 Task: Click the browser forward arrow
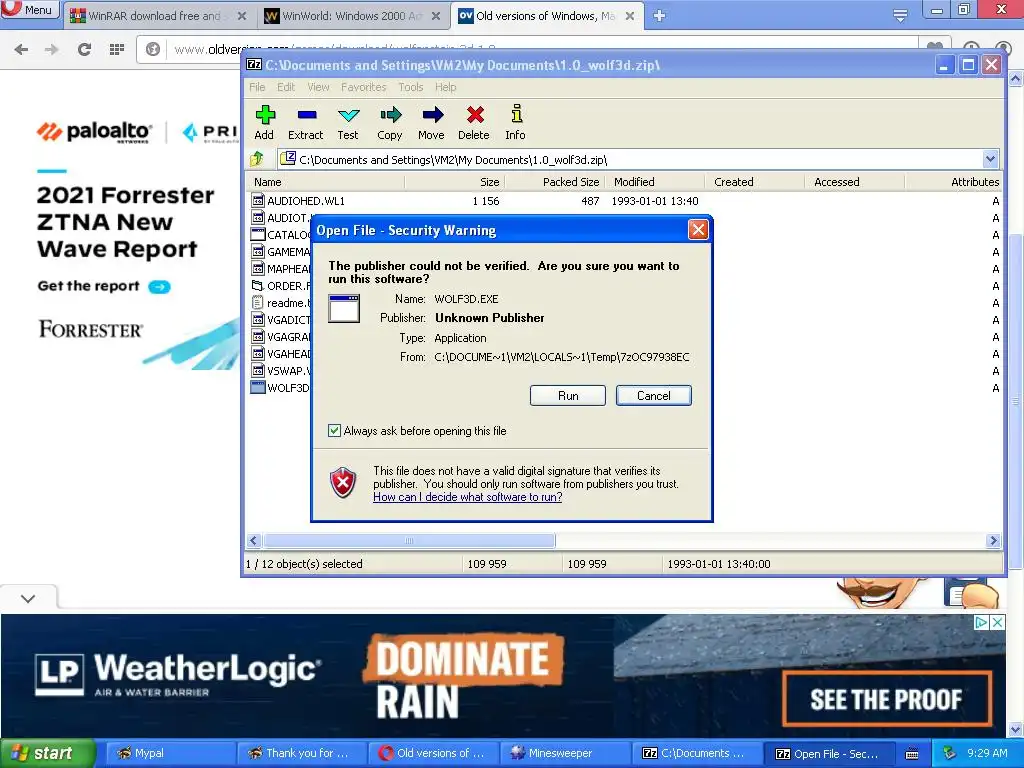click(x=52, y=49)
